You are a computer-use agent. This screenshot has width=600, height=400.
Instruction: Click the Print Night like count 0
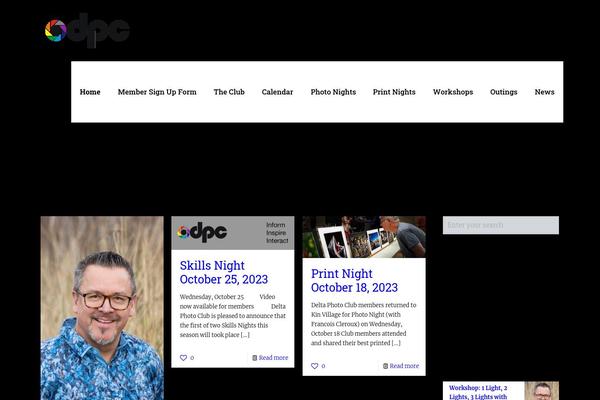pyautogui.click(x=323, y=366)
